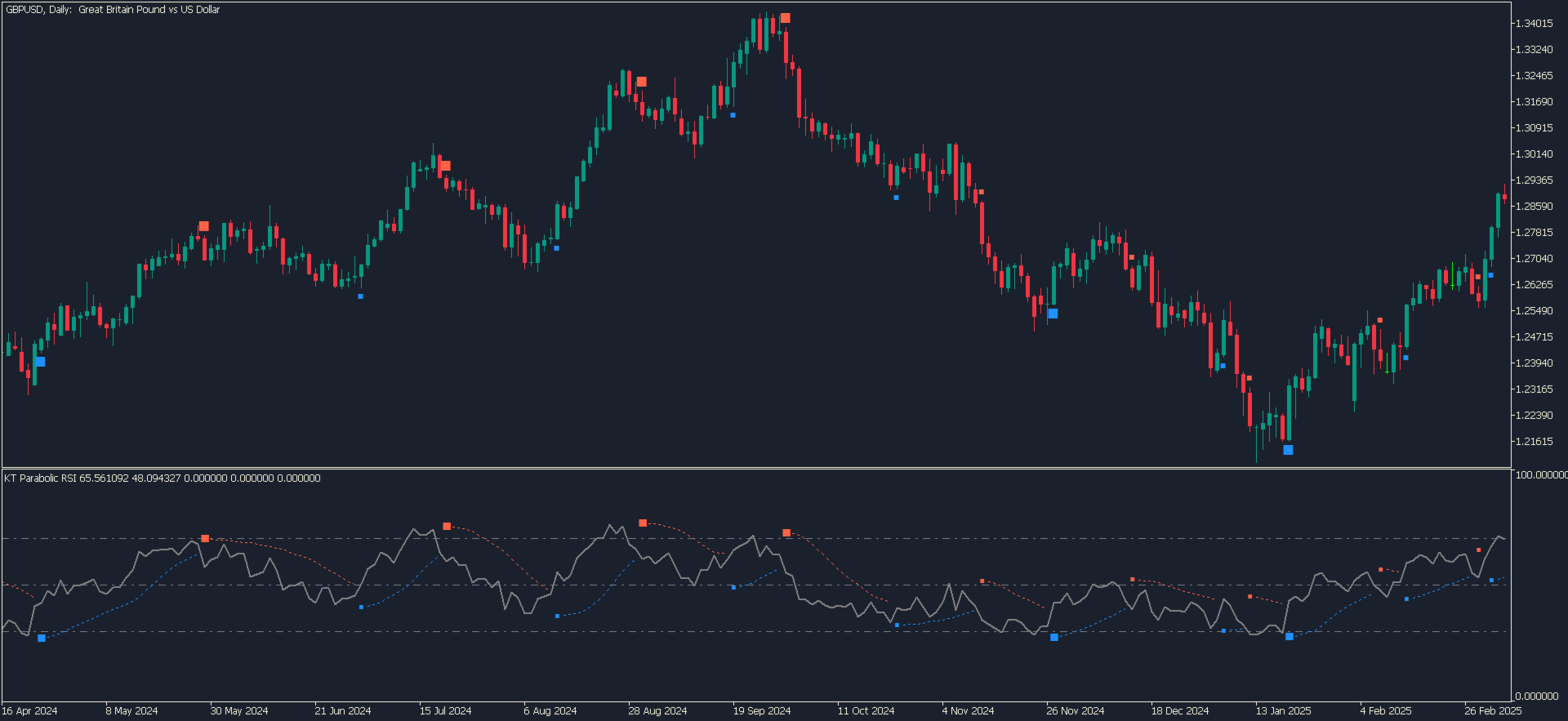Click the 100.000000 indicator scale label
Screen dimensions: 1568x721
(x=1541, y=475)
